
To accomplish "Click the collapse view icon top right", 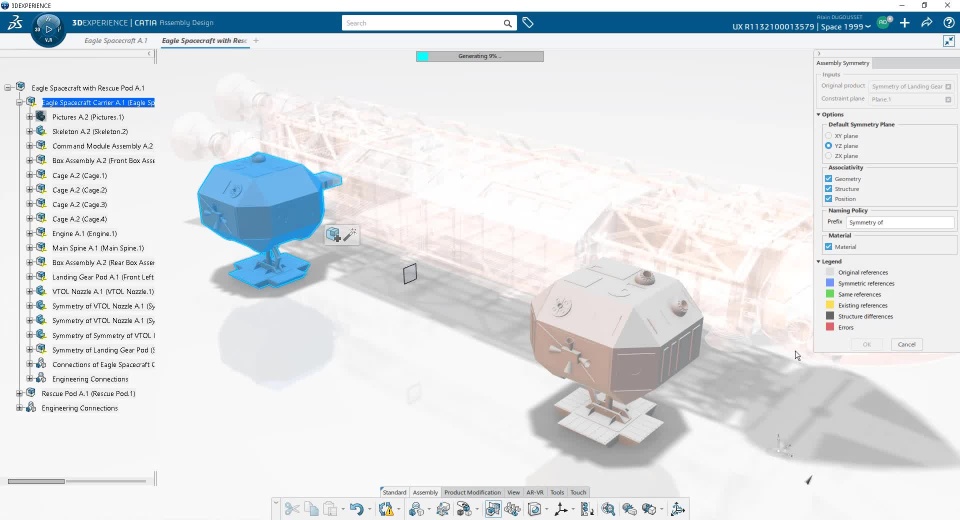I will tap(949, 41).
